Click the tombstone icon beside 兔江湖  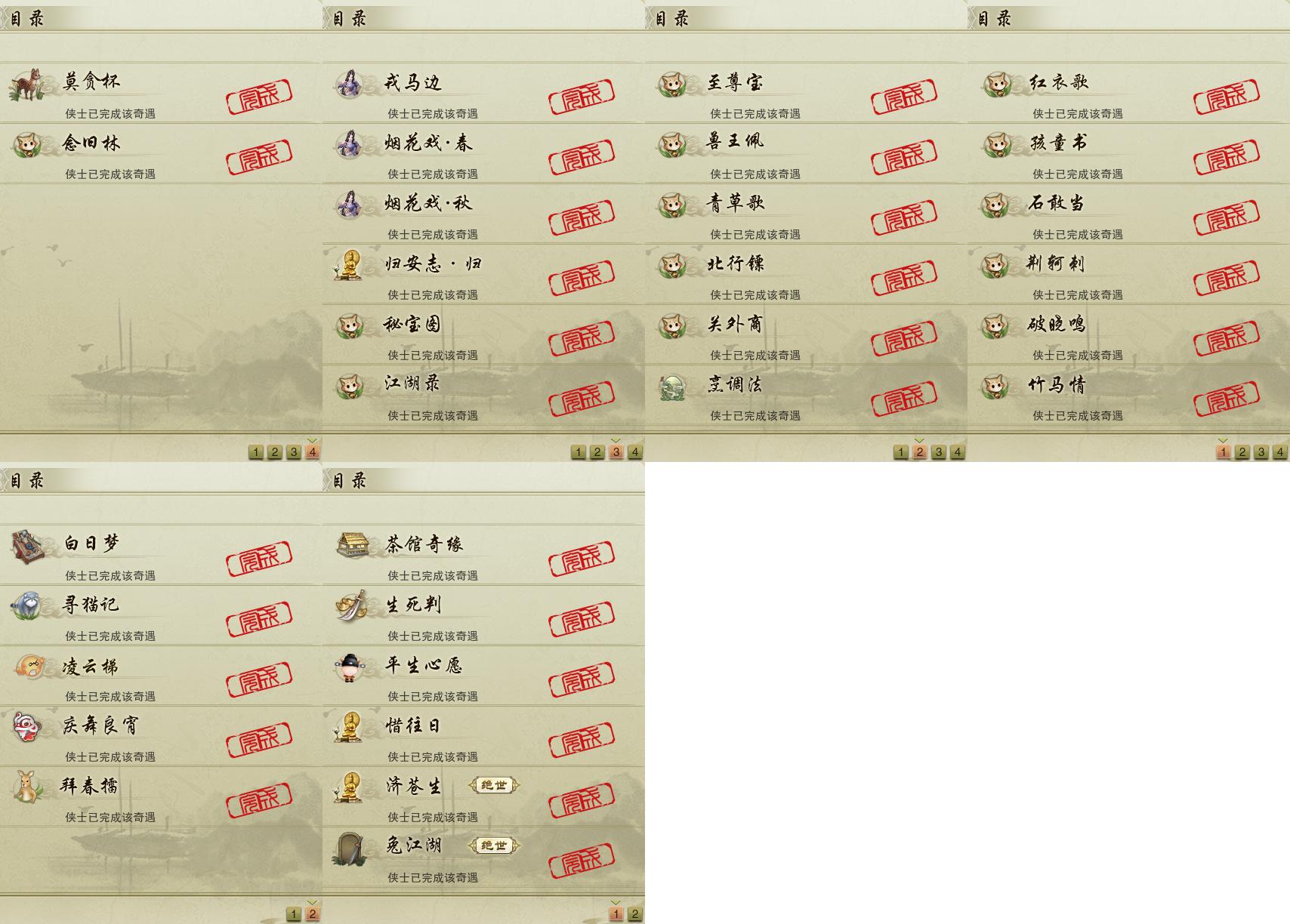[349, 848]
